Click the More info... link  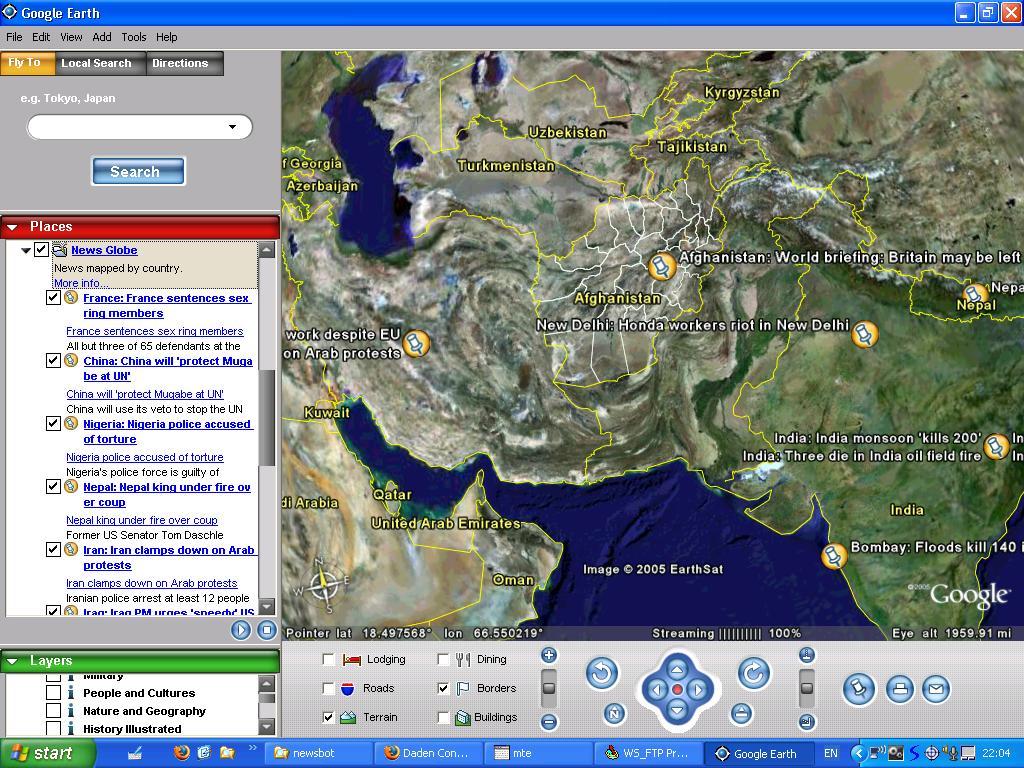81,283
